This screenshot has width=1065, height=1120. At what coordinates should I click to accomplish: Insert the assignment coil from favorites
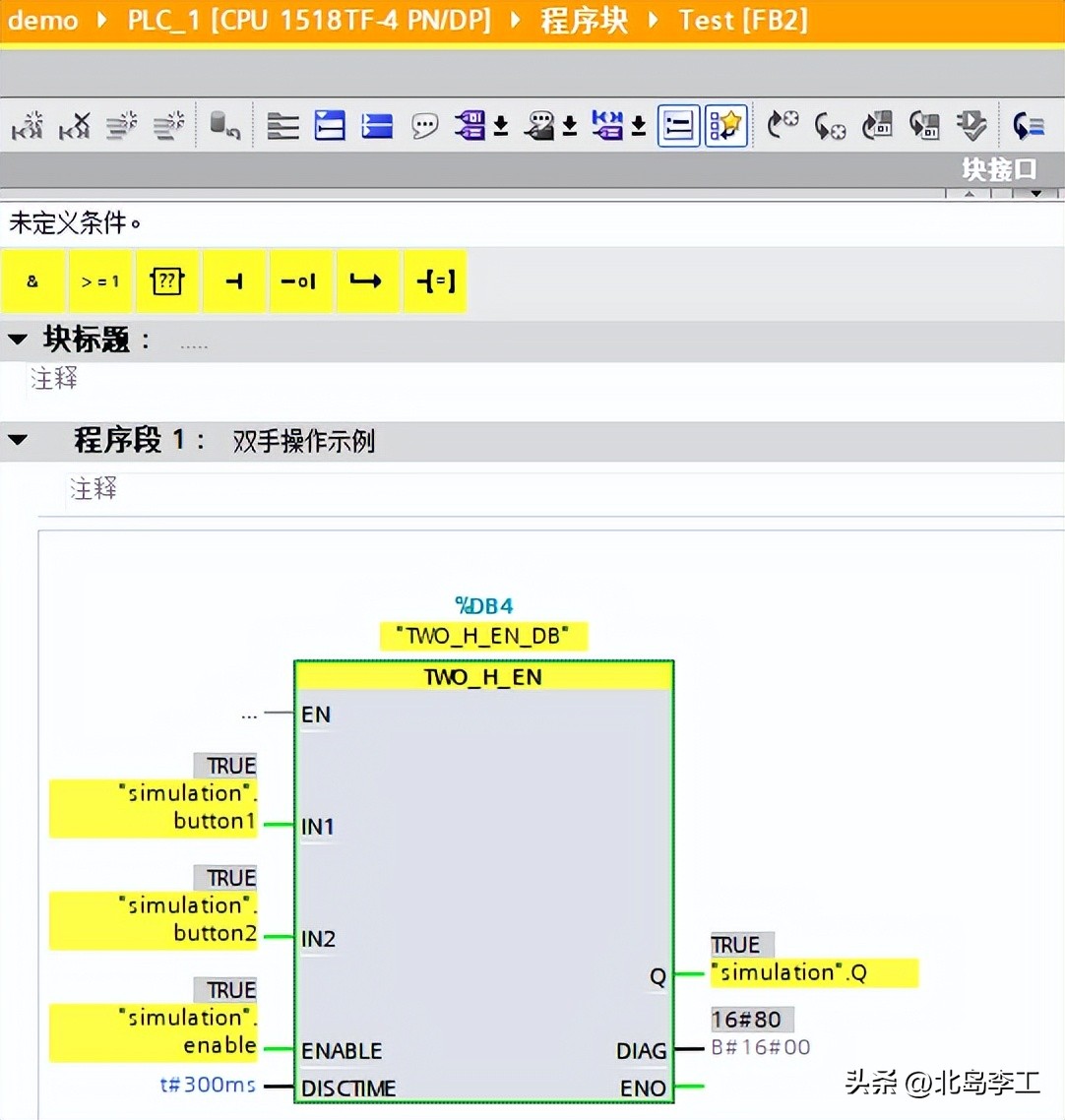pyautogui.click(x=435, y=280)
